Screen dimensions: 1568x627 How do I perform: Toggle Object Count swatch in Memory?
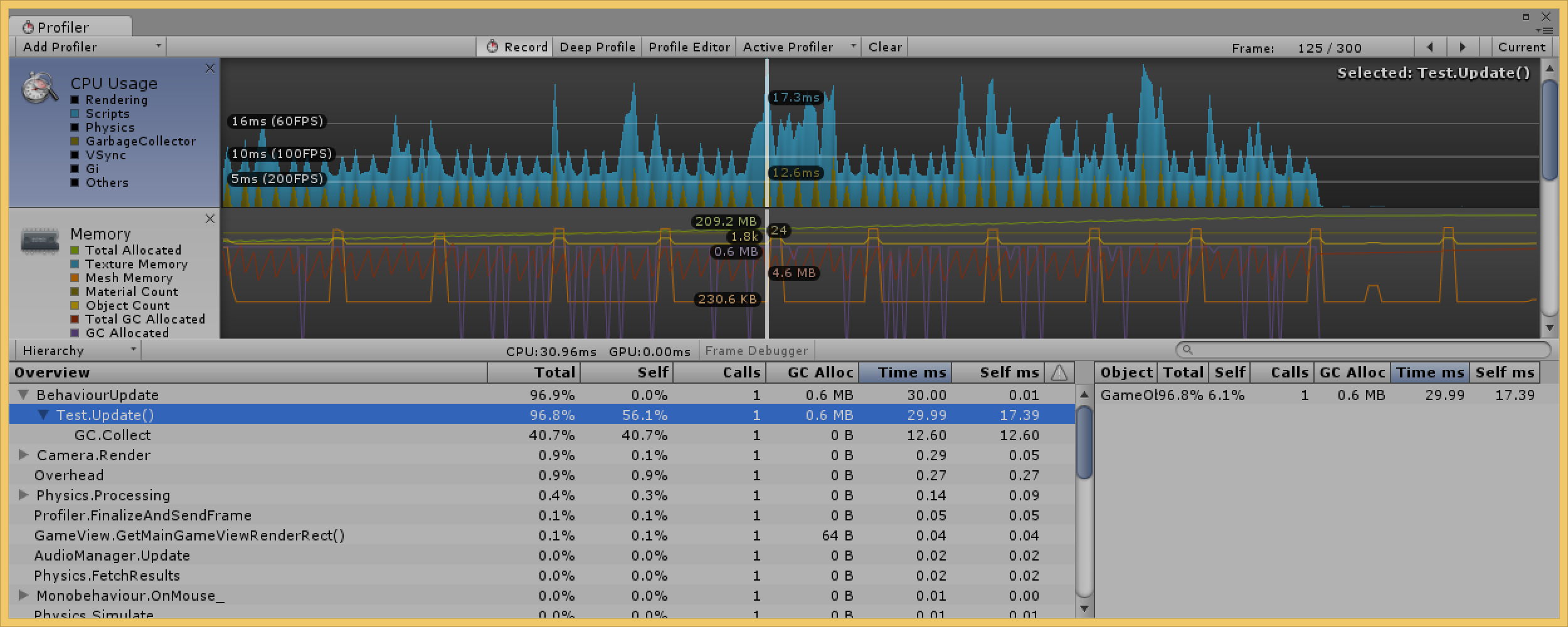coord(75,305)
